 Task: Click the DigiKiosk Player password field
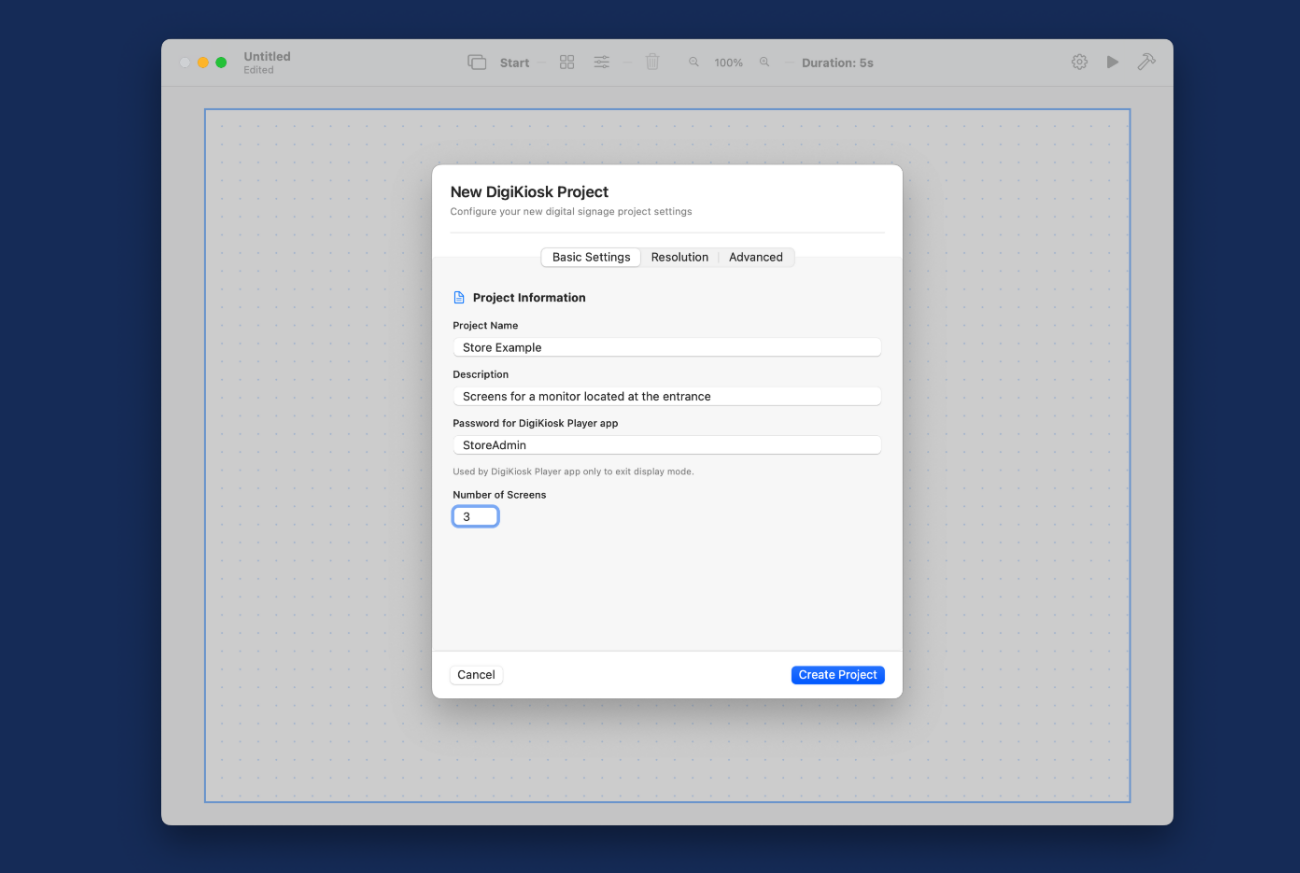click(x=666, y=445)
